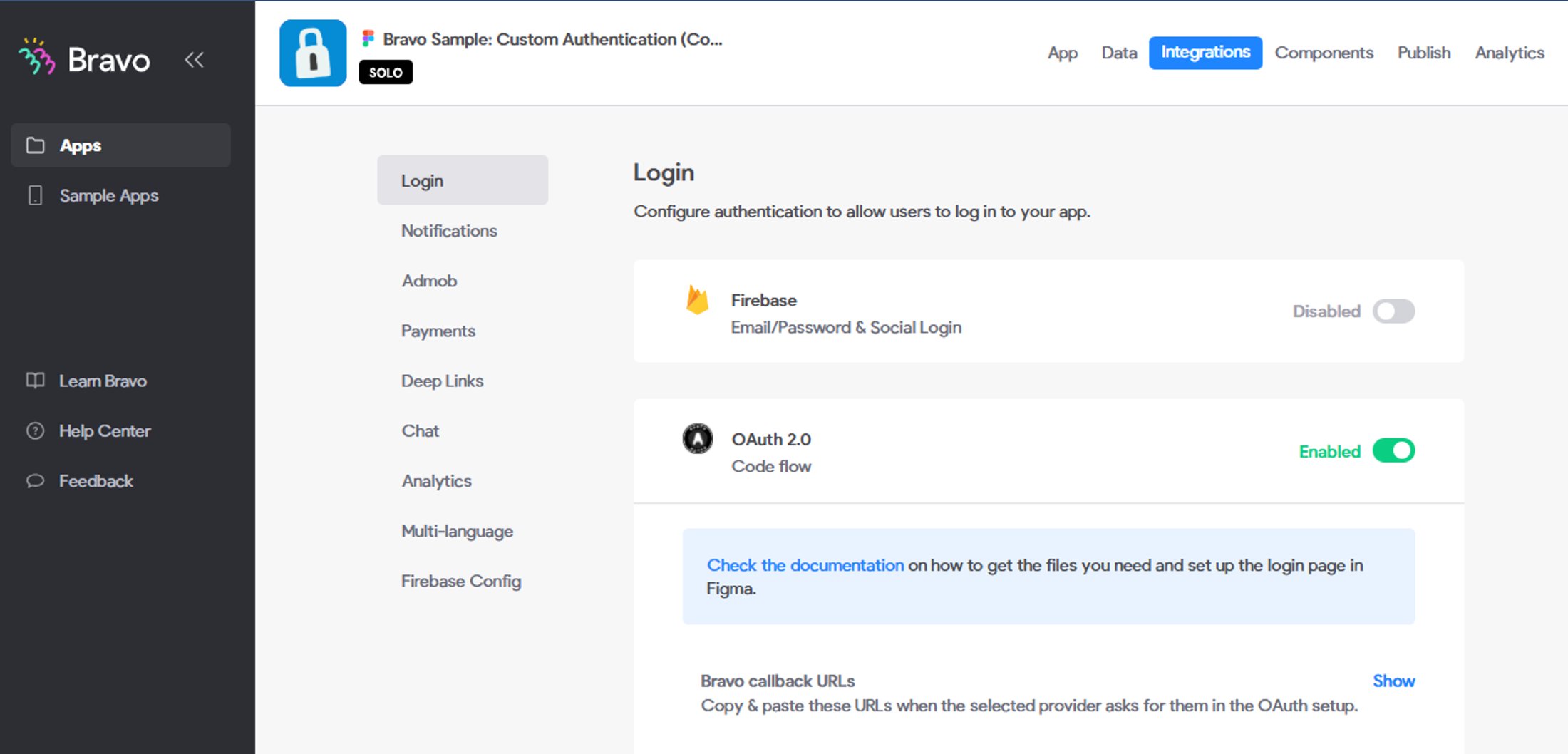Enable the Firebase login toggle

point(1393,311)
